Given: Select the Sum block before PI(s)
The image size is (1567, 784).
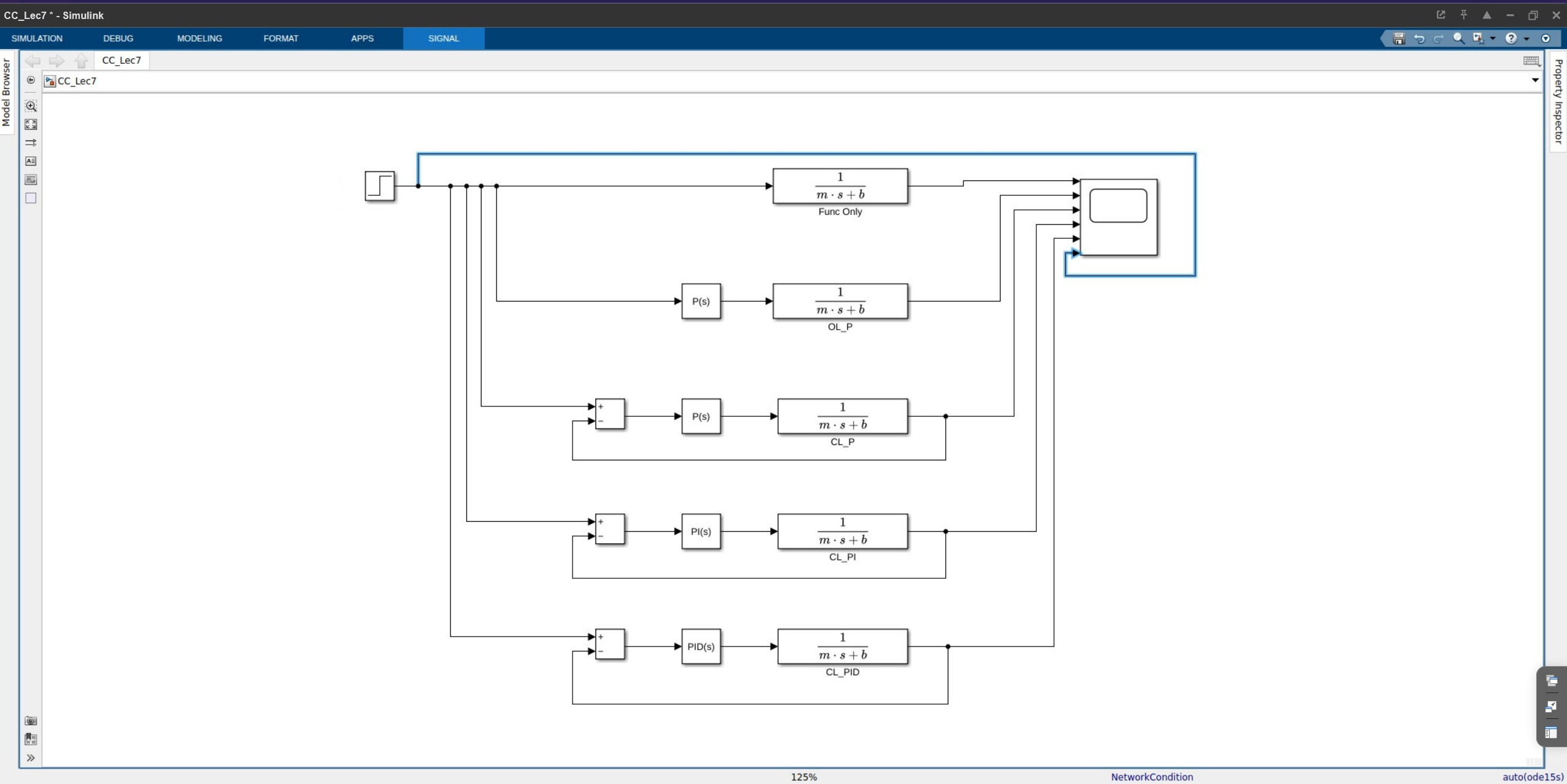Looking at the screenshot, I should pyautogui.click(x=610, y=529).
